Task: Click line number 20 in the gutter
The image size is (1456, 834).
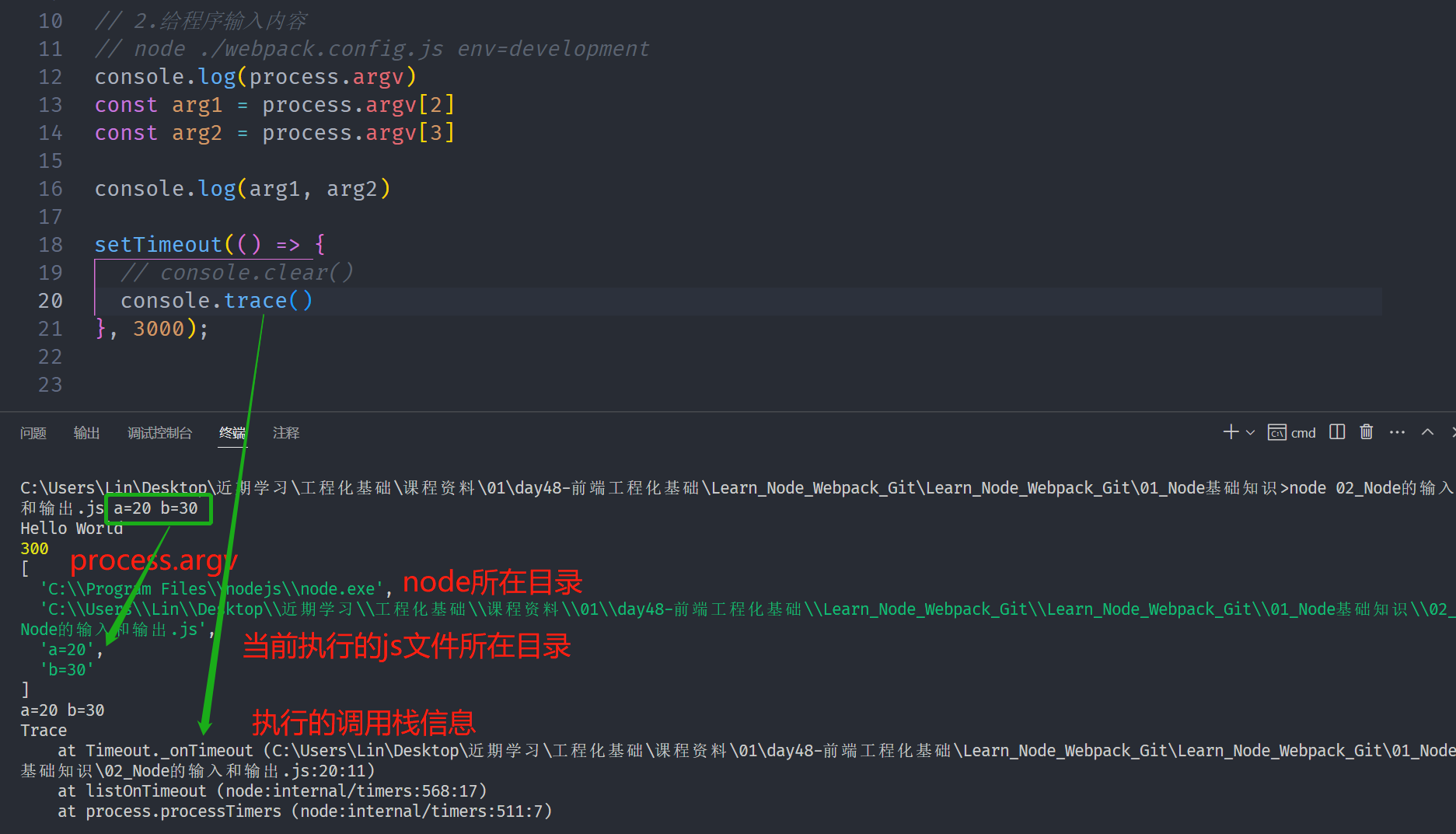Action: 50,301
